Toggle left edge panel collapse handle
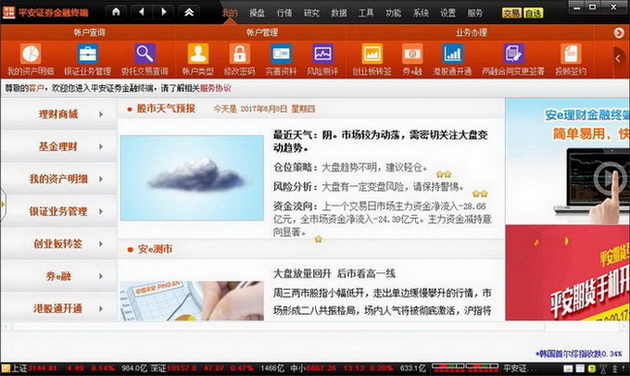The image size is (630, 376). click(3, 205)
